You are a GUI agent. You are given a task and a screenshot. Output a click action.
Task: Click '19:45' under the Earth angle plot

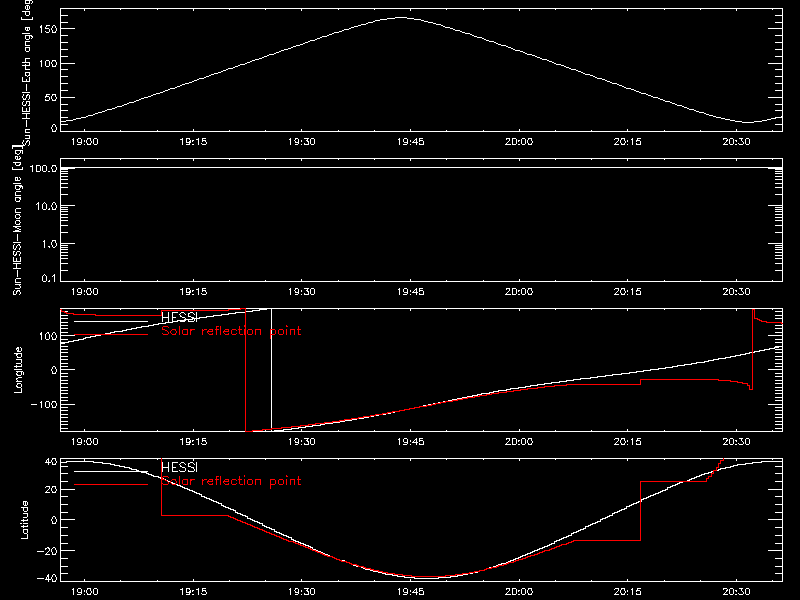pos(410,142)
